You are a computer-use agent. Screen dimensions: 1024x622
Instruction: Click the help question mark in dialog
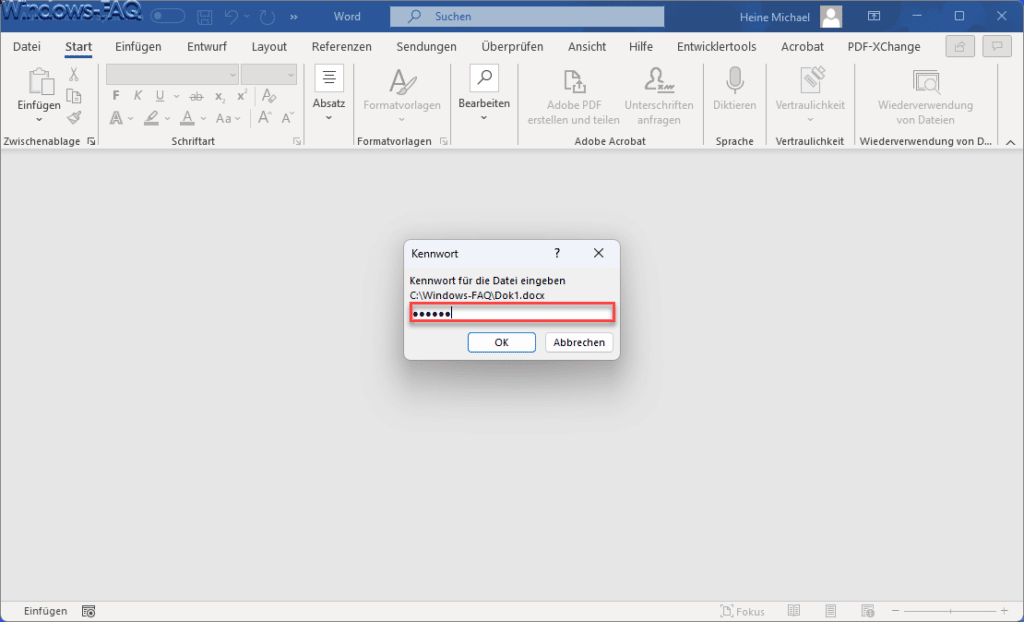pos(557,253)
